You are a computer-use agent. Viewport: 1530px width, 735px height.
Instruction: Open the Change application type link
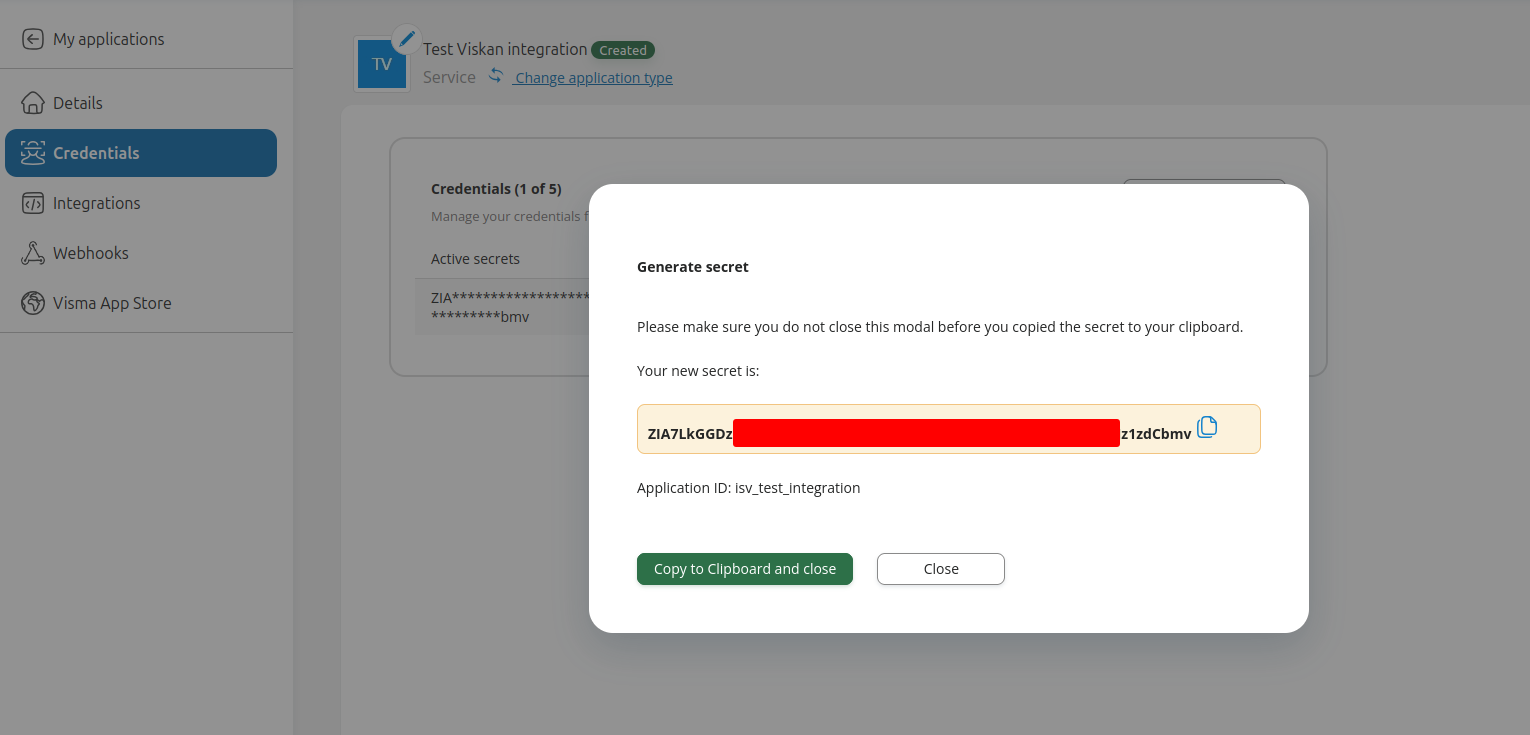(x=593, y=77)
